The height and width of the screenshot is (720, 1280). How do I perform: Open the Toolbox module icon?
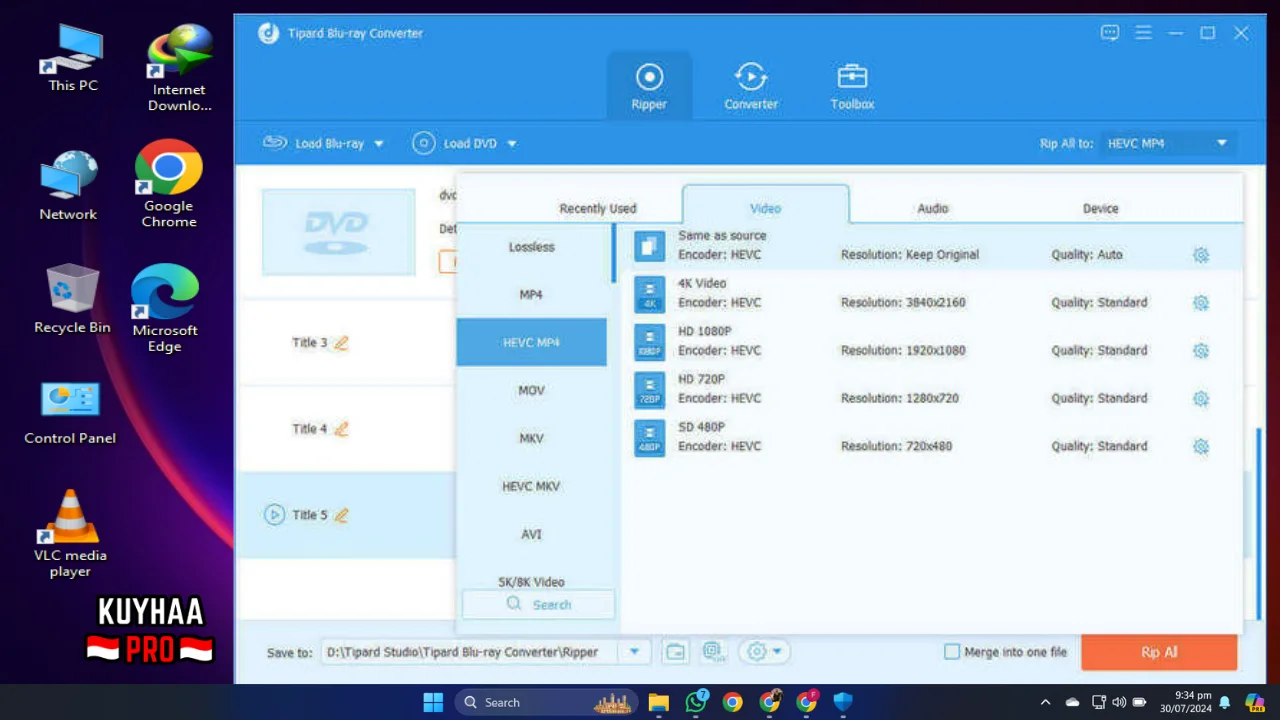[x=852, y=77]
